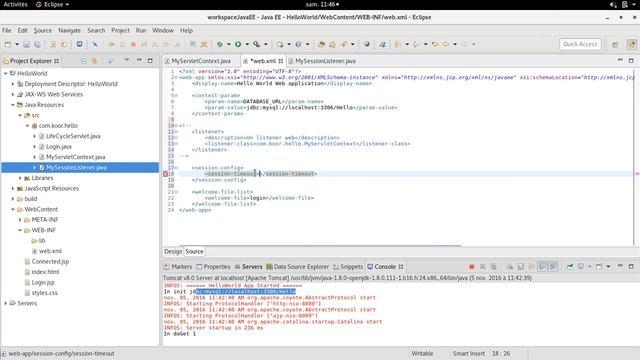The height and width of the screenshot is (360, 640).
Task: Select styles.css in Project Explorer
Action: (44, 293)
